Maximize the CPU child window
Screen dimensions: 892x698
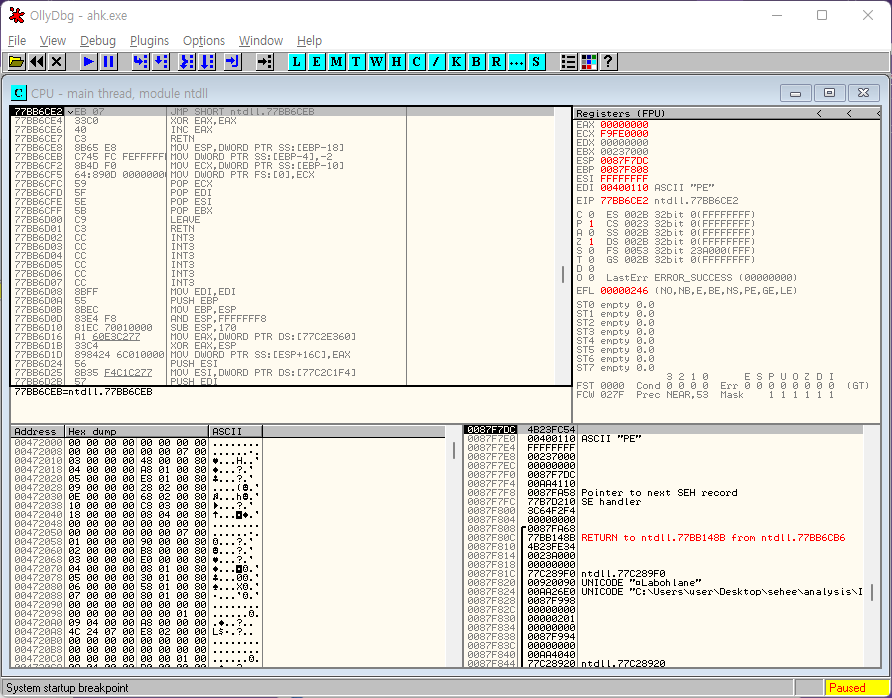[829, 93]
